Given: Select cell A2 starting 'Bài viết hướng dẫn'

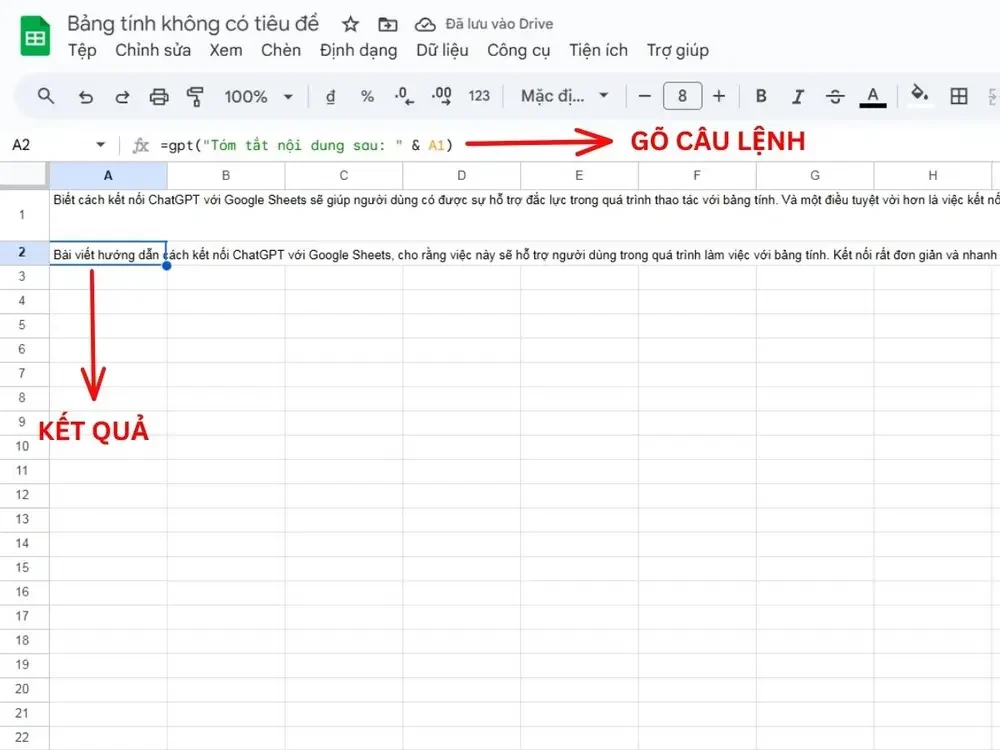Looking at the screenshot, I should [108, 253].
